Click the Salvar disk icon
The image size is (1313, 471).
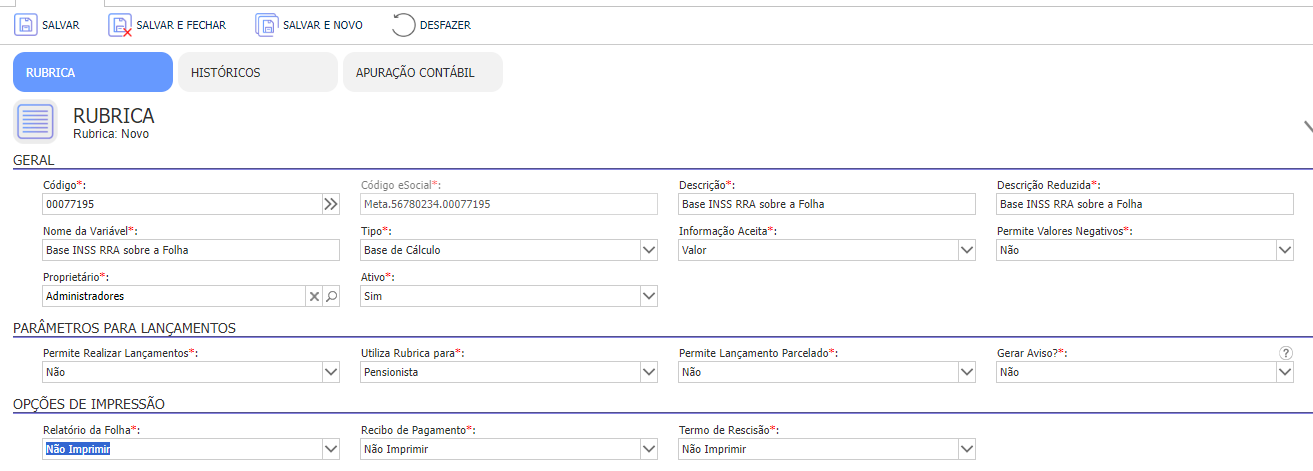pyautogui.click(x=25, y=25)
